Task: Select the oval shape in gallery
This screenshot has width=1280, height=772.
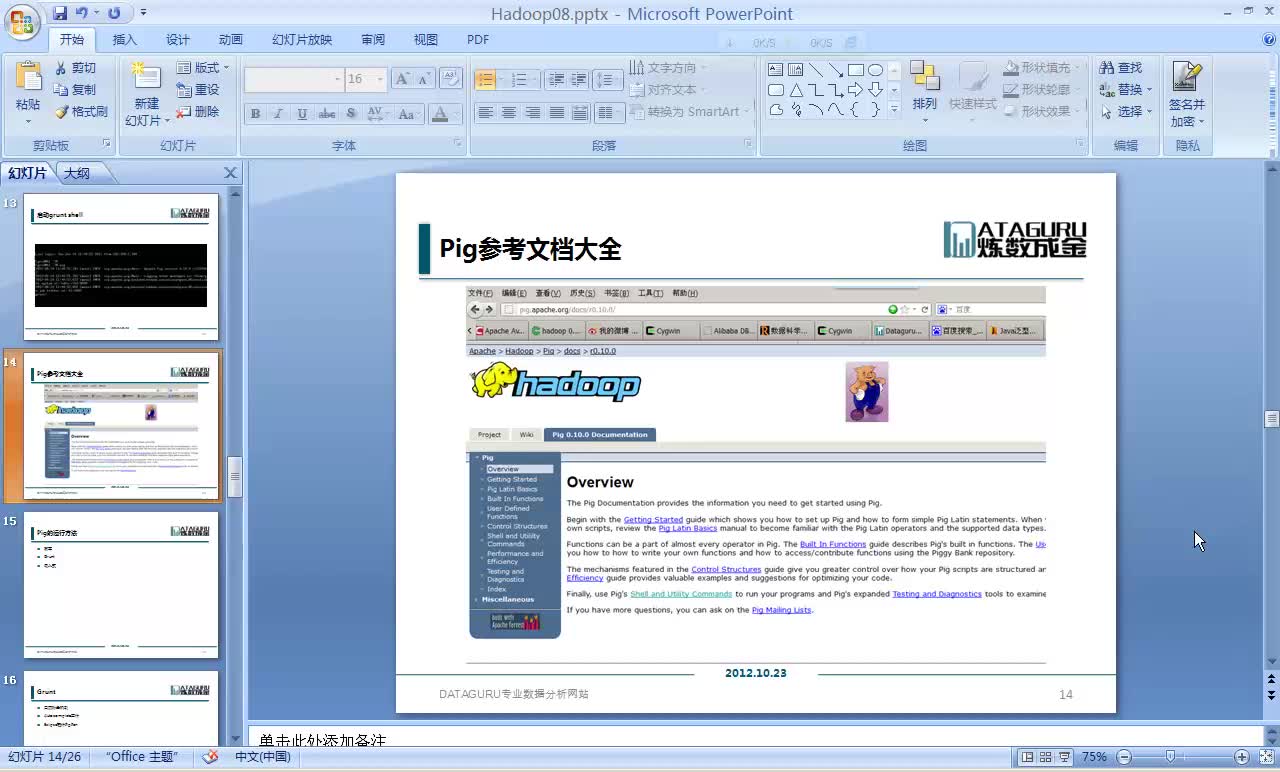Action: tap(875, 70)
